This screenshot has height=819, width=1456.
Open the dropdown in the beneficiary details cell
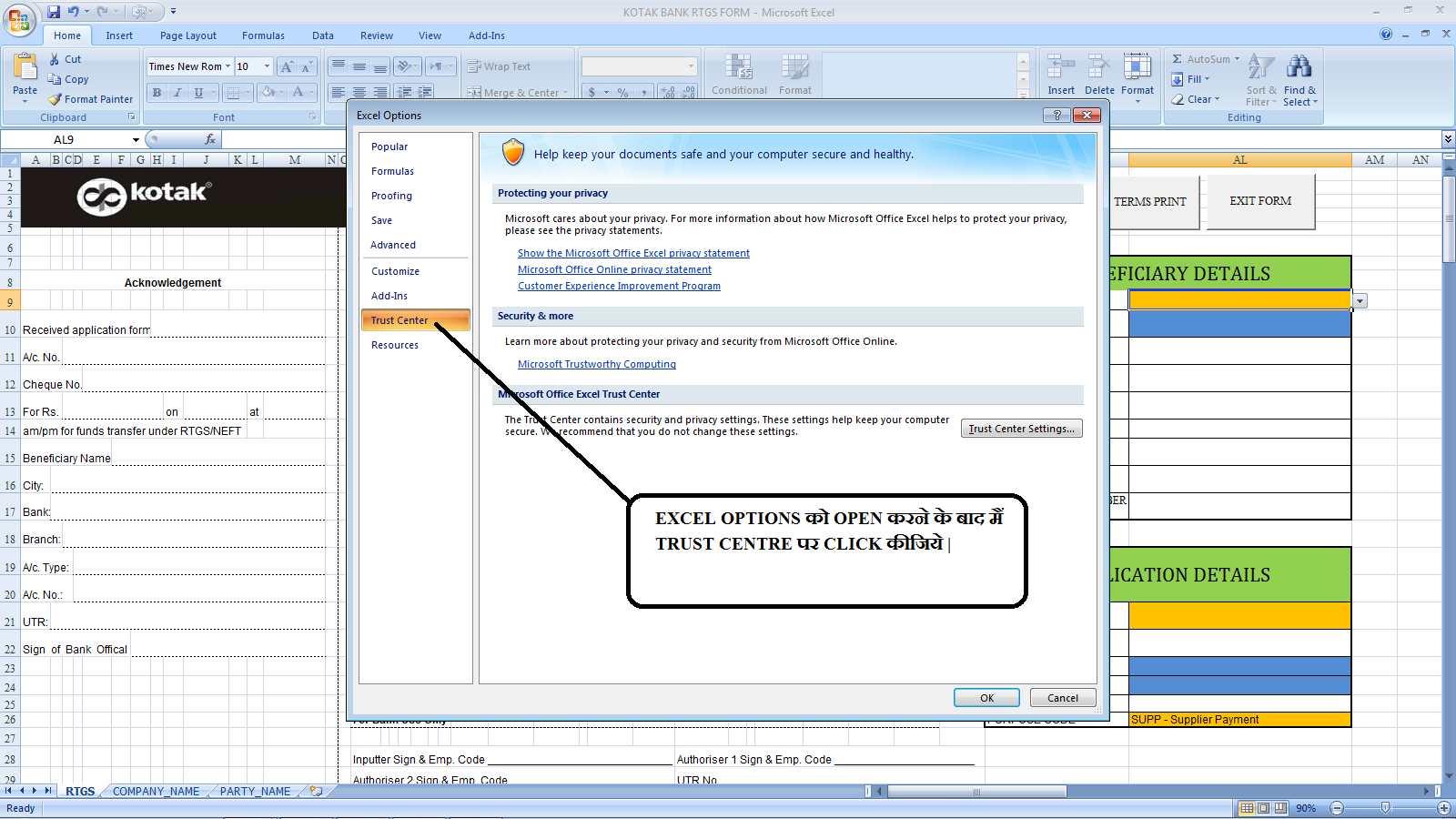(1359, 300)
